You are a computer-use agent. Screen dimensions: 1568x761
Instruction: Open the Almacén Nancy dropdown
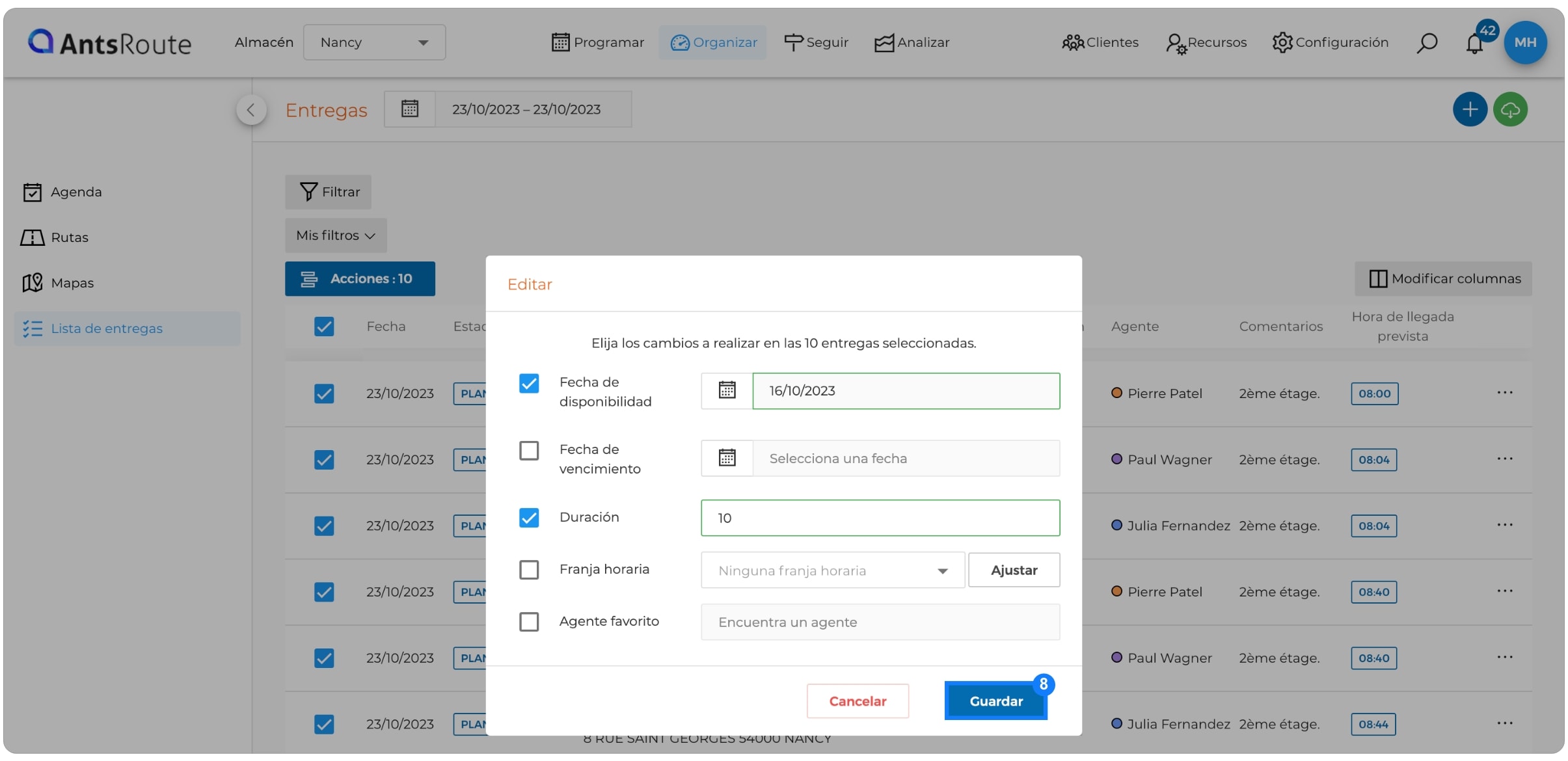374,42
